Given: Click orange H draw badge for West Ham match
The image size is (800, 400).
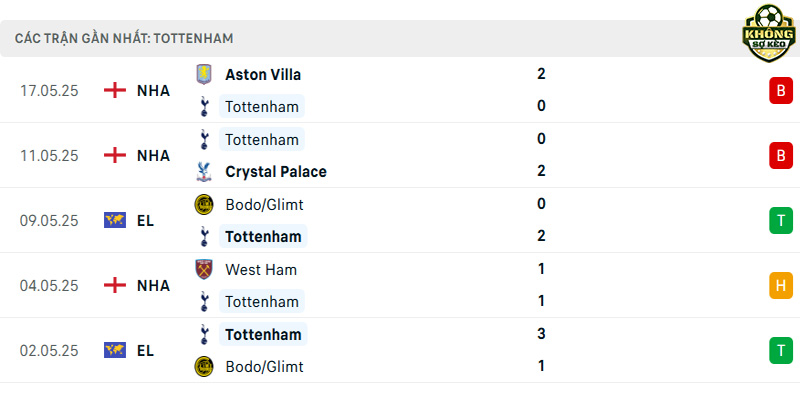Looking at the screenshot, I should (781, 286).
